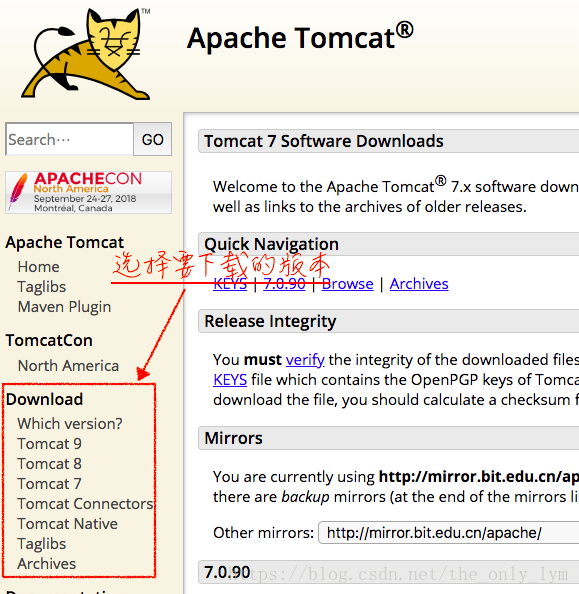The image size is (579, 594).
Task: Click the Apache Tomcat cat logo
Action: coord(86,54)
